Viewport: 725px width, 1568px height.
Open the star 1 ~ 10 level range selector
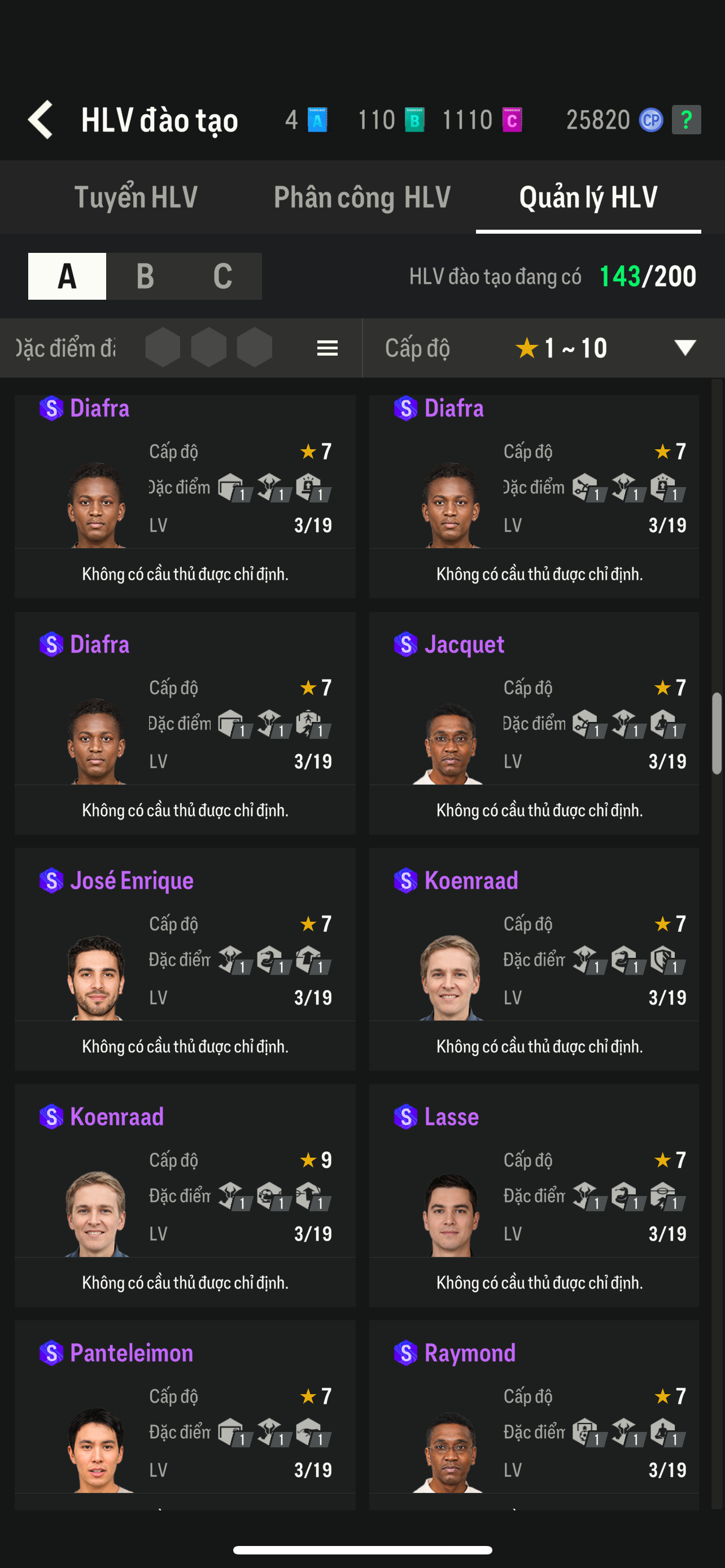[561, 348]
